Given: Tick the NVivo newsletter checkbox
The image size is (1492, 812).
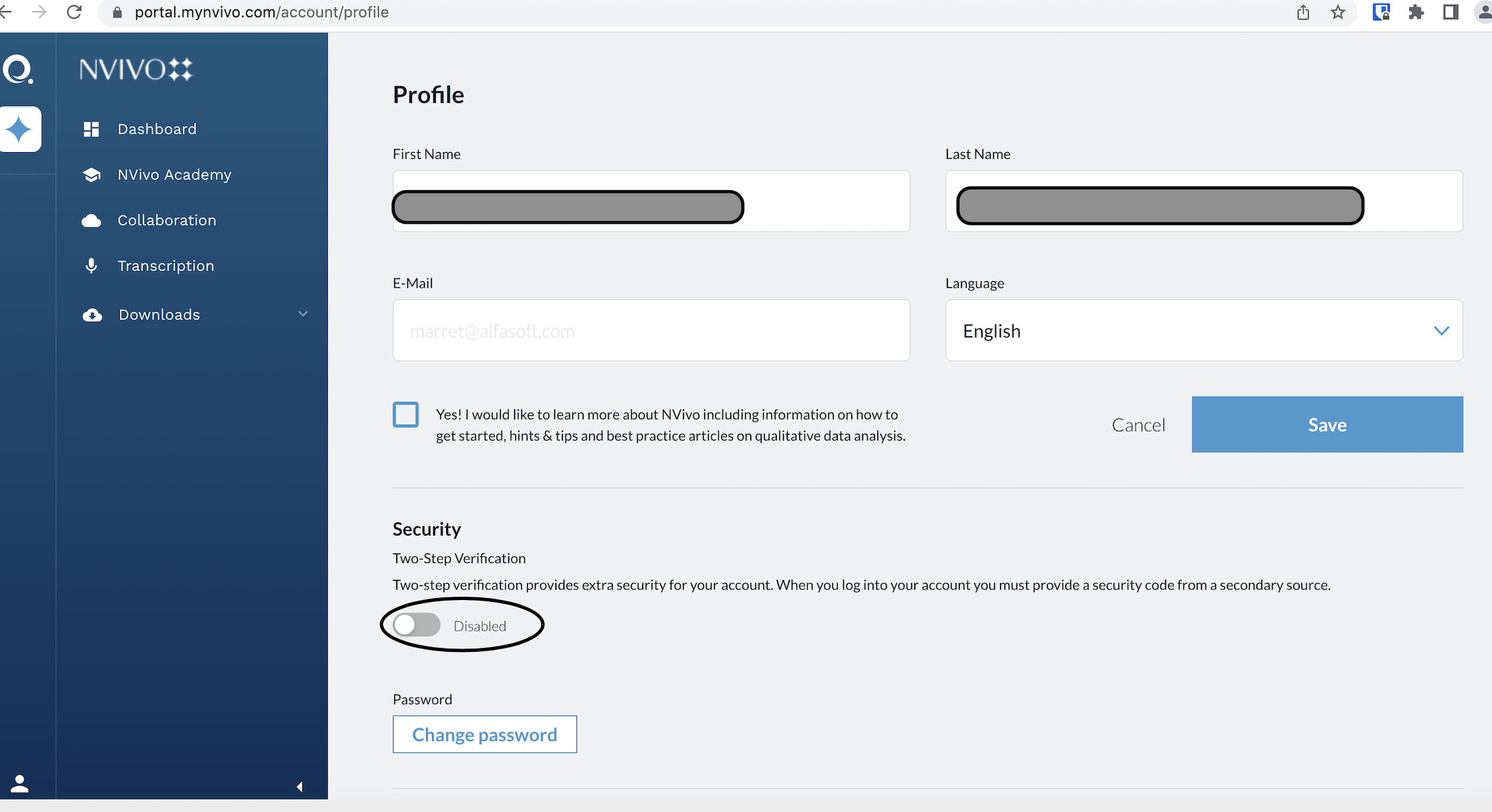Looking at the screenshot, I should tap(406, 415).
